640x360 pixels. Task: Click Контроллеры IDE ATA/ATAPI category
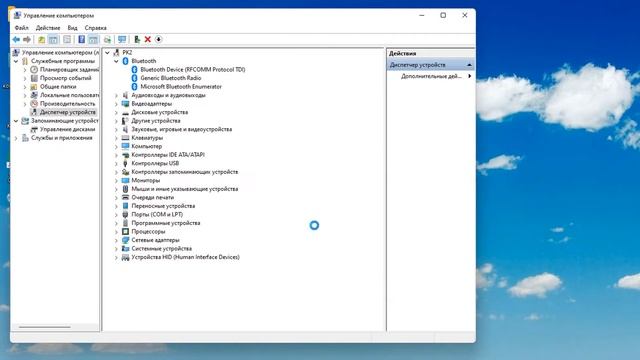click(x=168, y=155)
